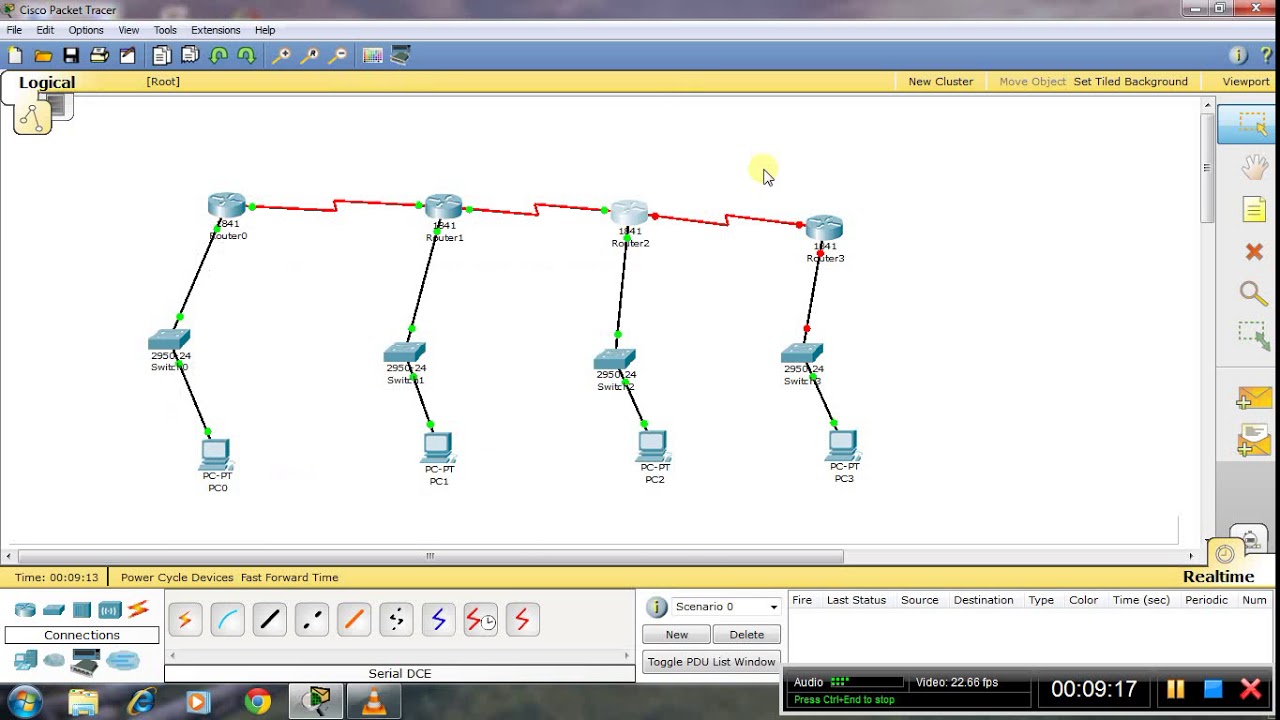
Task: Click the Paste icon in toolbar
Action: coord(189,56)
